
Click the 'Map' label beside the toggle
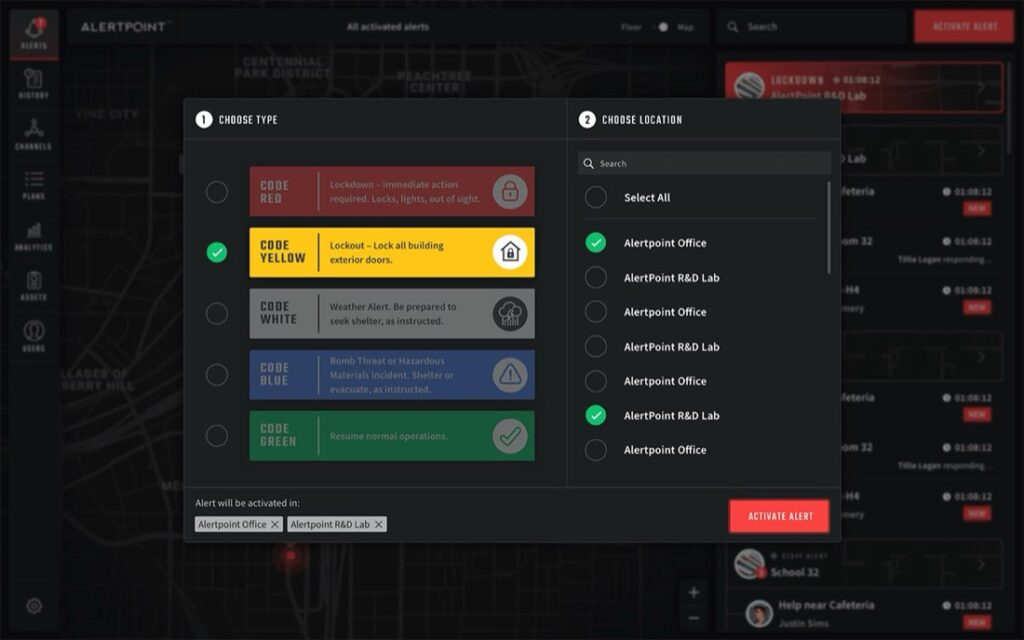pos(685,27)
